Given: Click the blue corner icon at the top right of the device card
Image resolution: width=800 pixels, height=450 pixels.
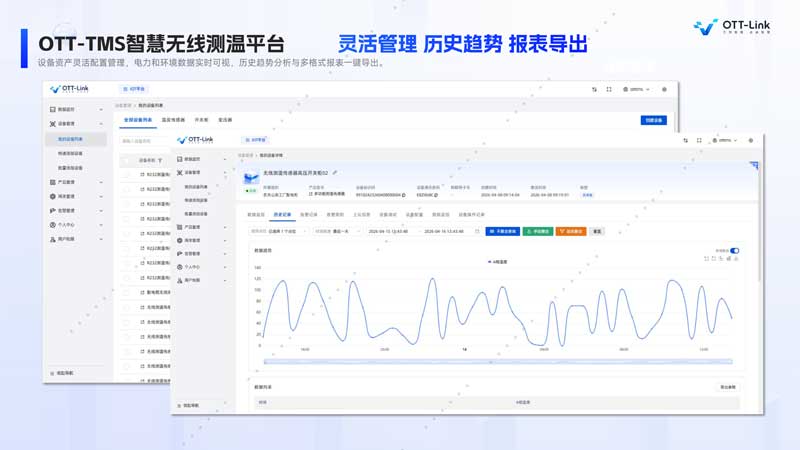Looking at the screenshot, I should [754, 165].
